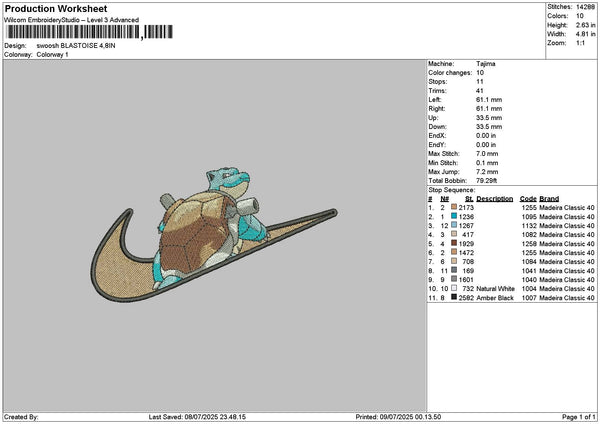Click the Stop Sequence heading
Screen dimensions: 600x424
tap(452, 189)
